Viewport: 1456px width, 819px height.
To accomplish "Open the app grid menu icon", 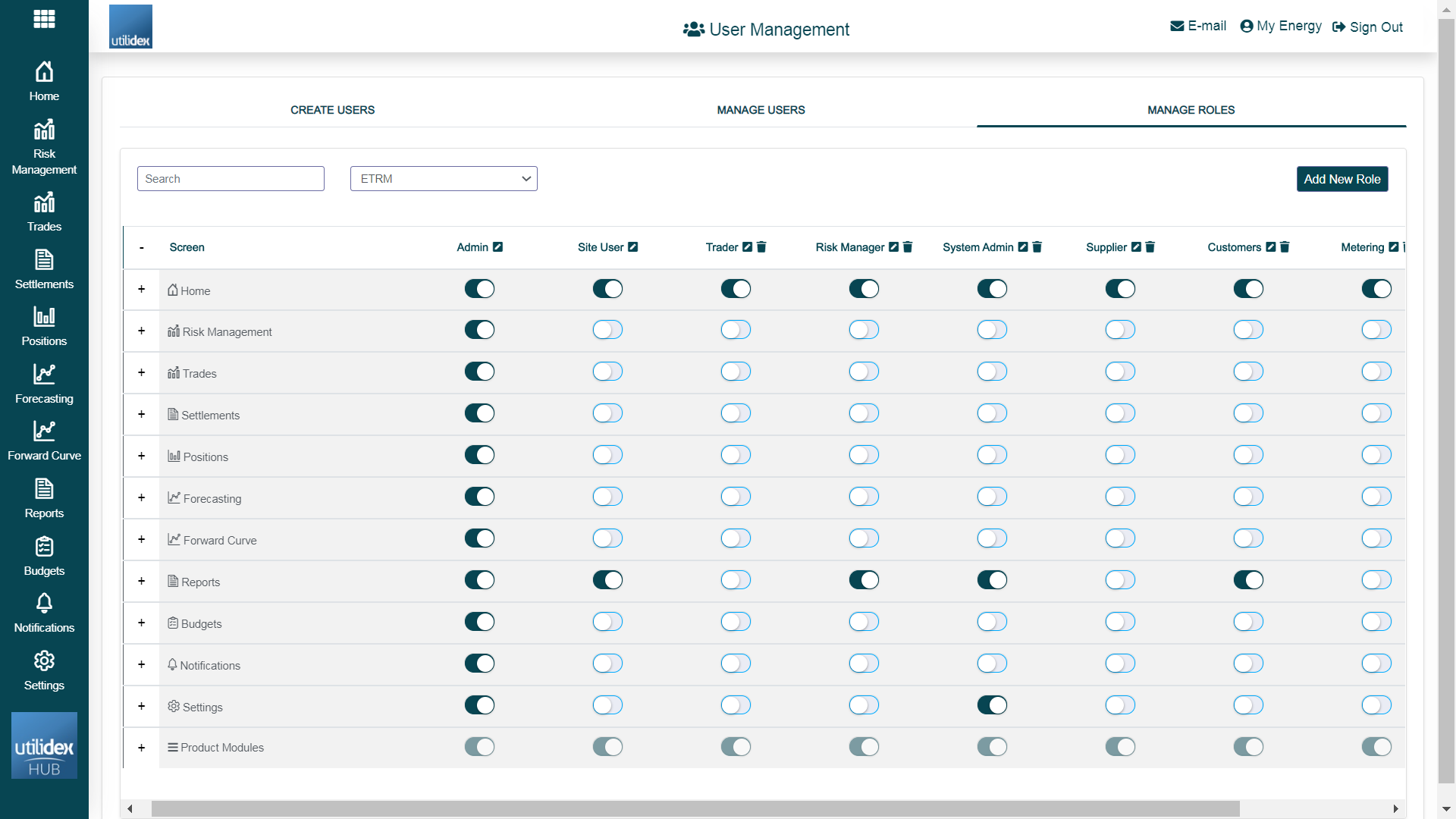I will tap(44, 19).
